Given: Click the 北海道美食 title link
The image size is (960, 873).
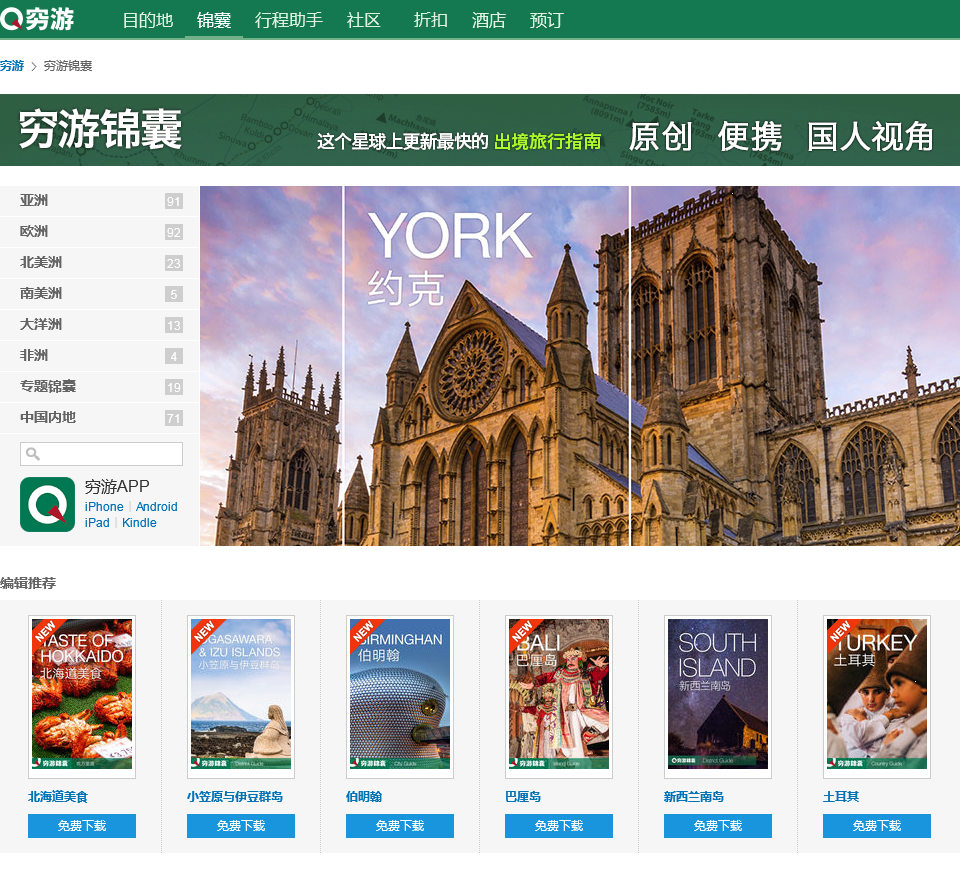Looking at the screenshot, I should [58, 796].
